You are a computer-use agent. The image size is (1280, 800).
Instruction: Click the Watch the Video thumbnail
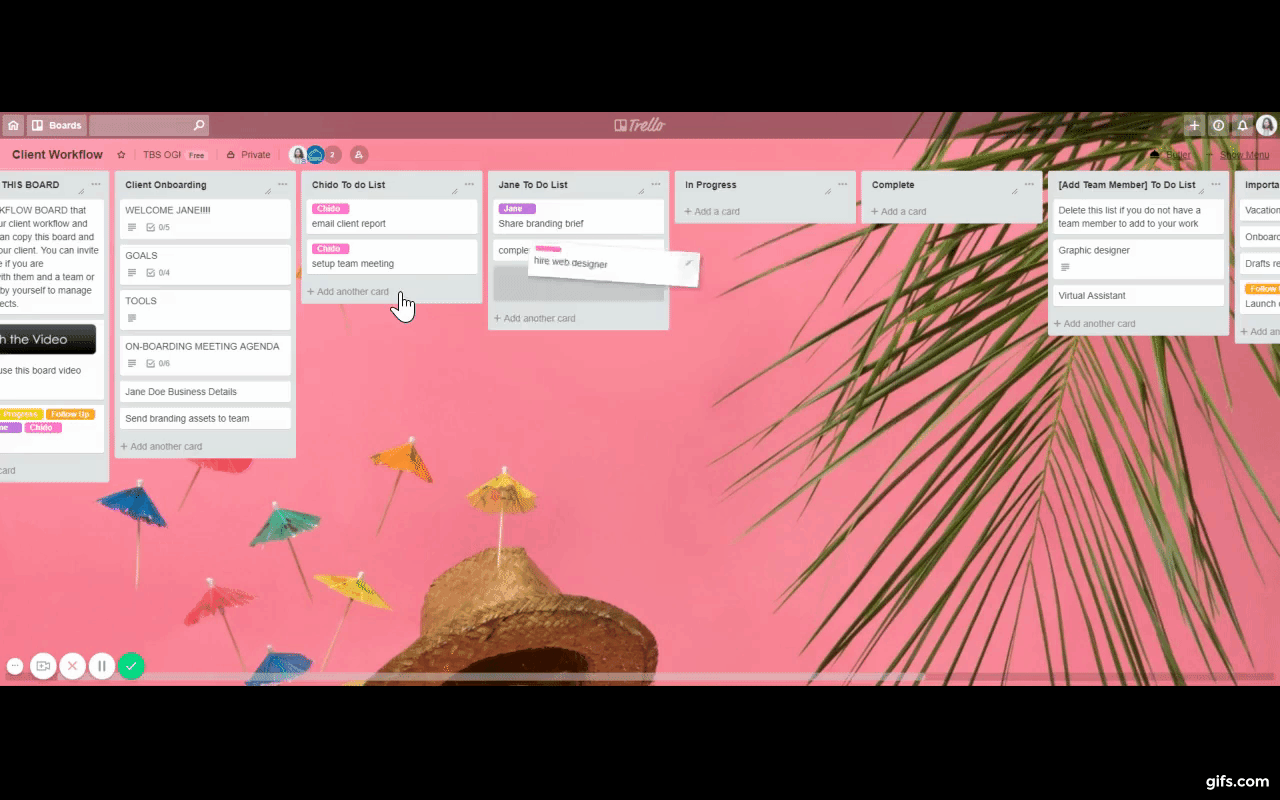[x=47, y=339]
